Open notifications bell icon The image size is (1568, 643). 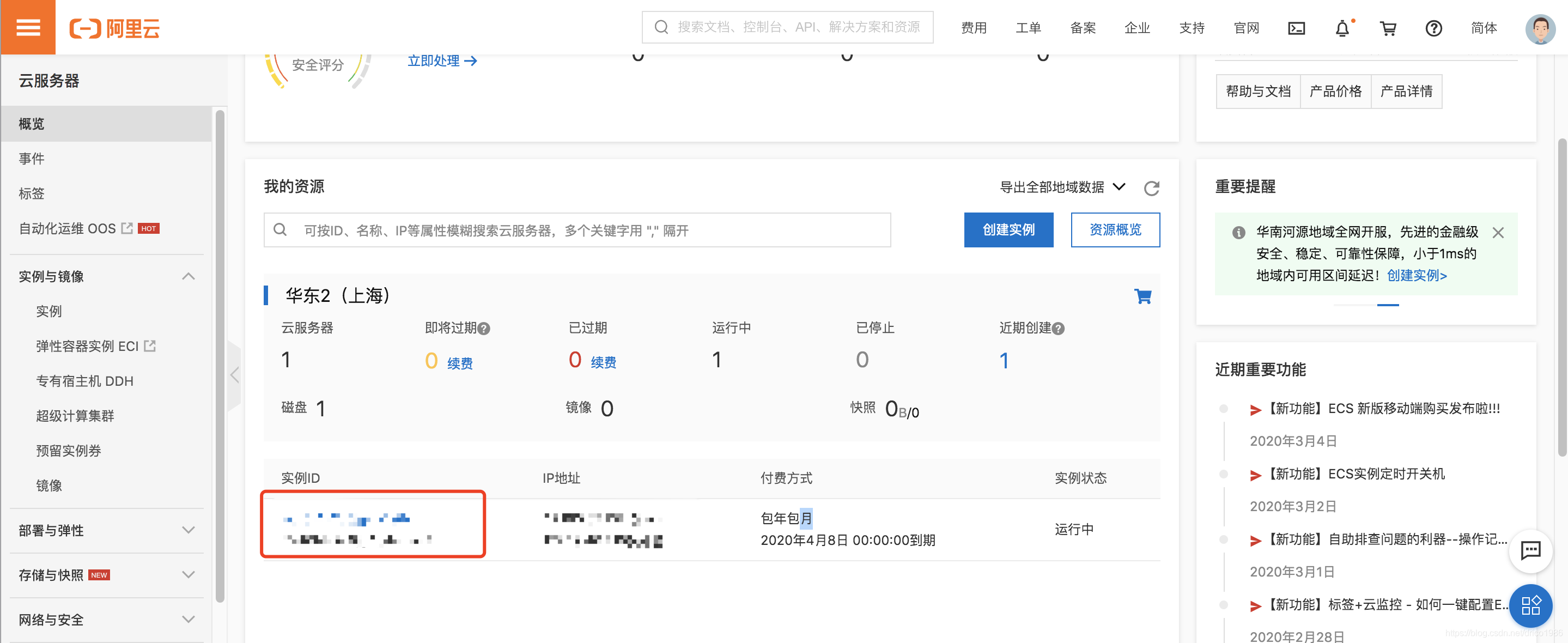tap(1342, 28)
